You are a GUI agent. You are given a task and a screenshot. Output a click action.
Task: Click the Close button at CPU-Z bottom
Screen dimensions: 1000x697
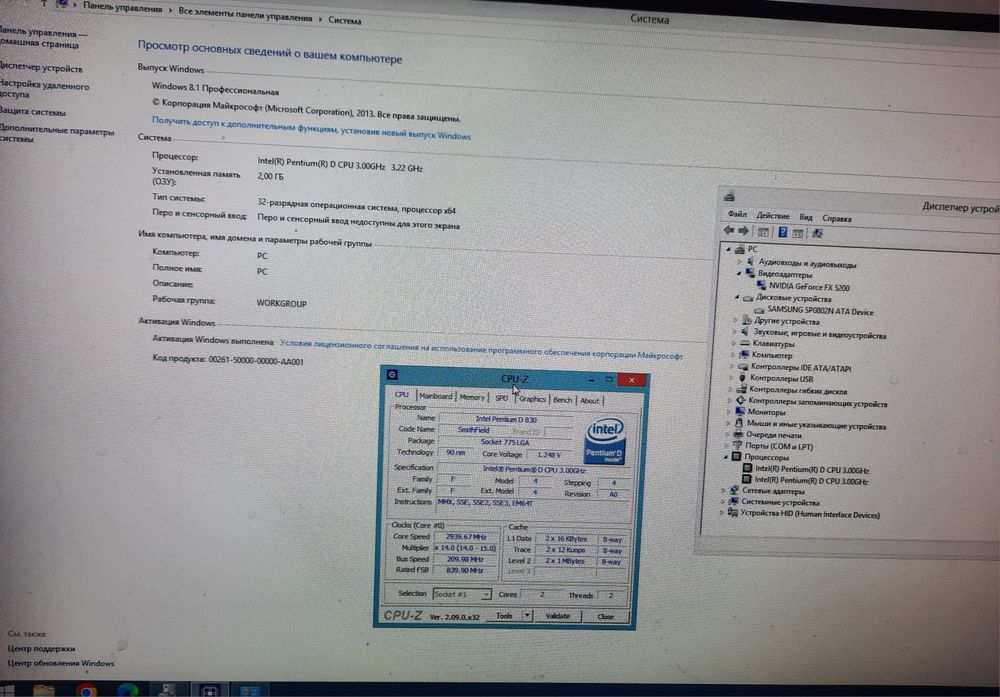[606, 617]
